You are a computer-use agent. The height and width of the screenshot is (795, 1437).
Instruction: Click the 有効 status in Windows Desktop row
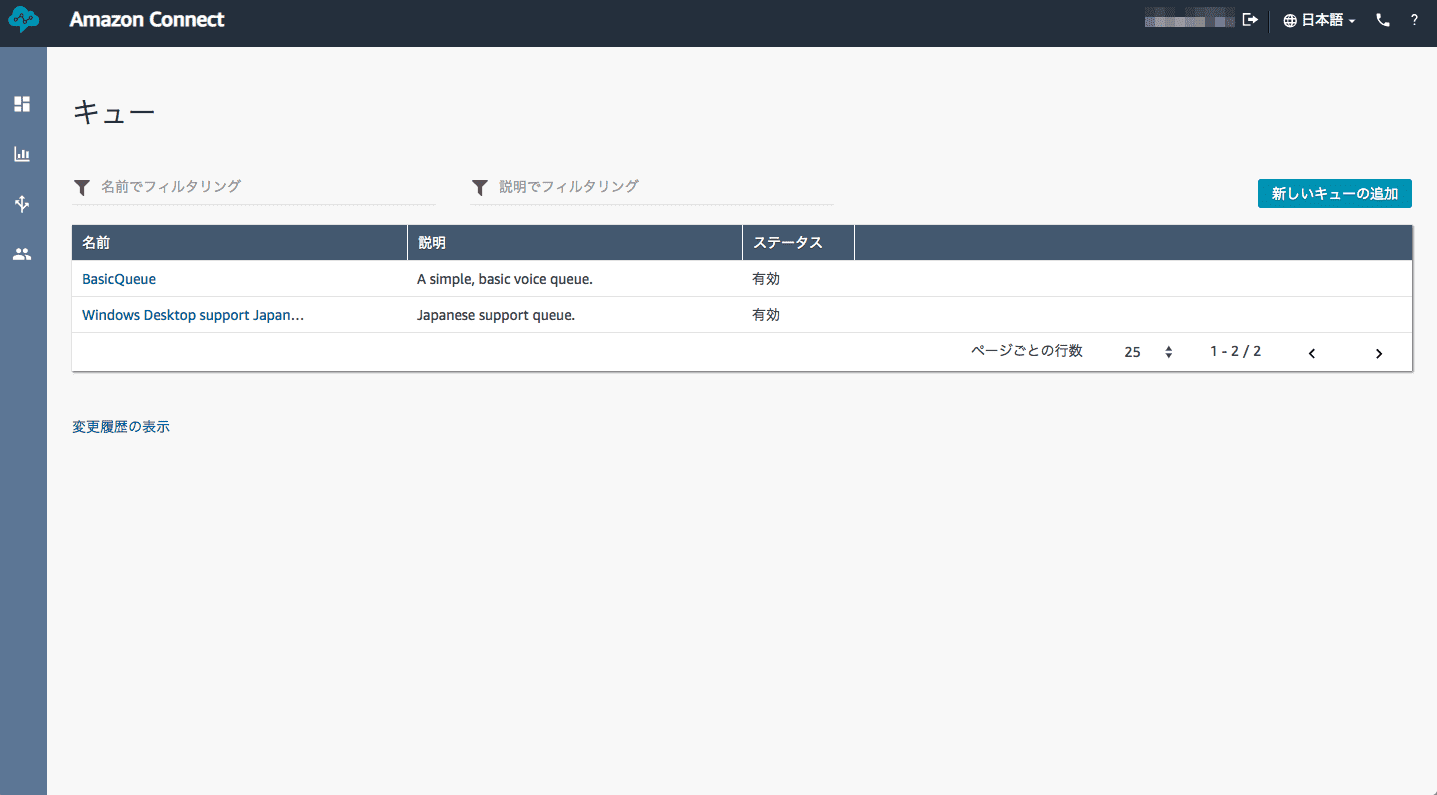click(766, 315)
